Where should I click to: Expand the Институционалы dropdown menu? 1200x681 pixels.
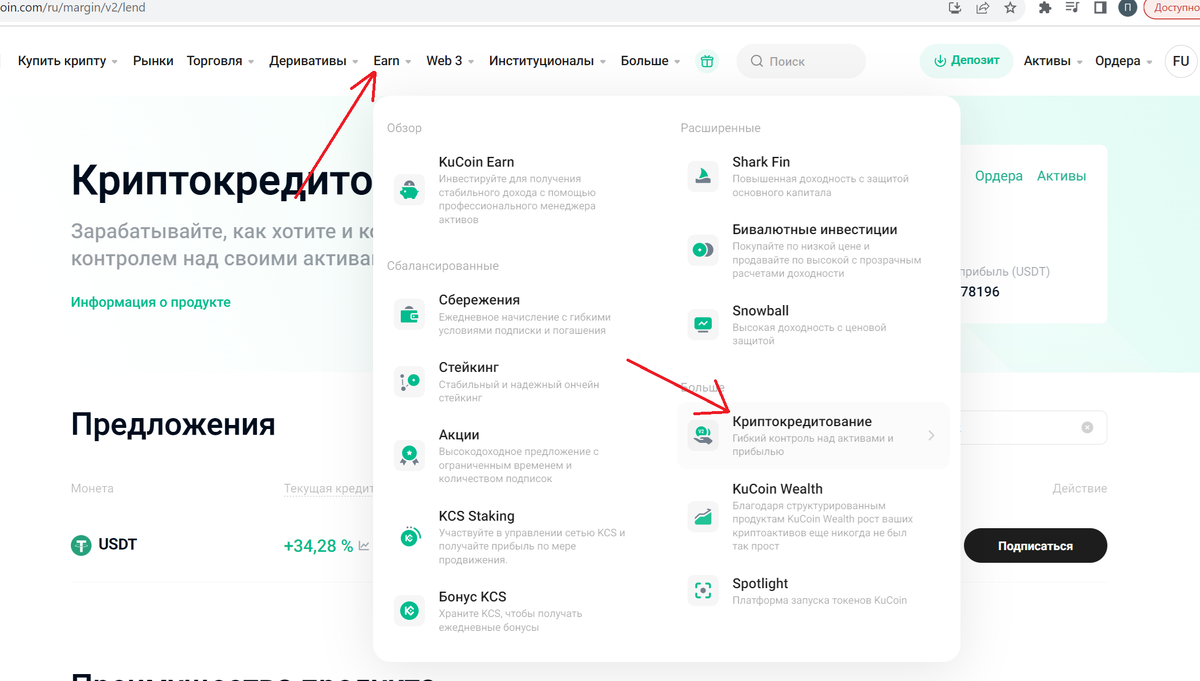(548, 61)
